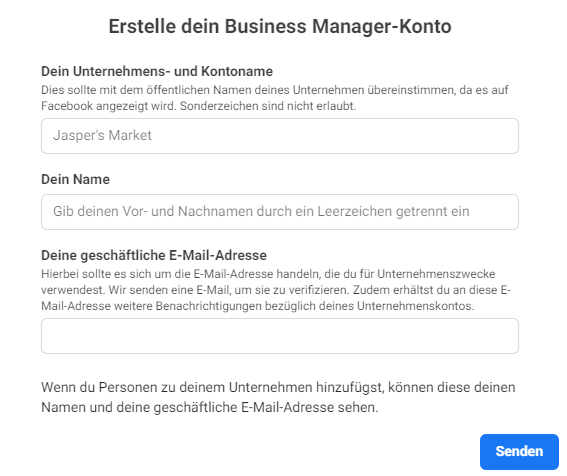Click the 'Manager-Konto' part of the title
Image resolution: width=567 pixels, height=476 pixels.
381,26
